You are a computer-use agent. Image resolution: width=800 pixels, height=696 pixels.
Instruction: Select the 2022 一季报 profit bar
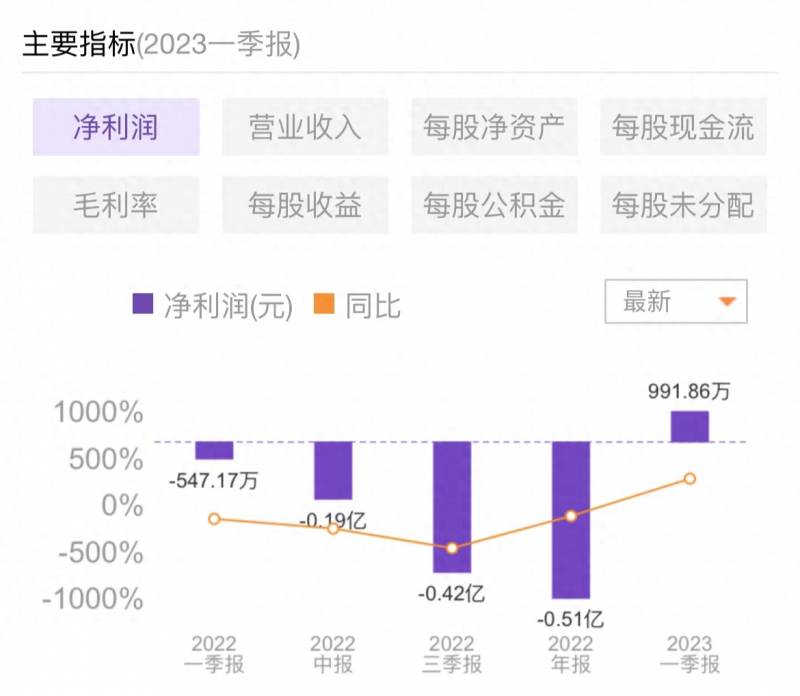(214, 451)
